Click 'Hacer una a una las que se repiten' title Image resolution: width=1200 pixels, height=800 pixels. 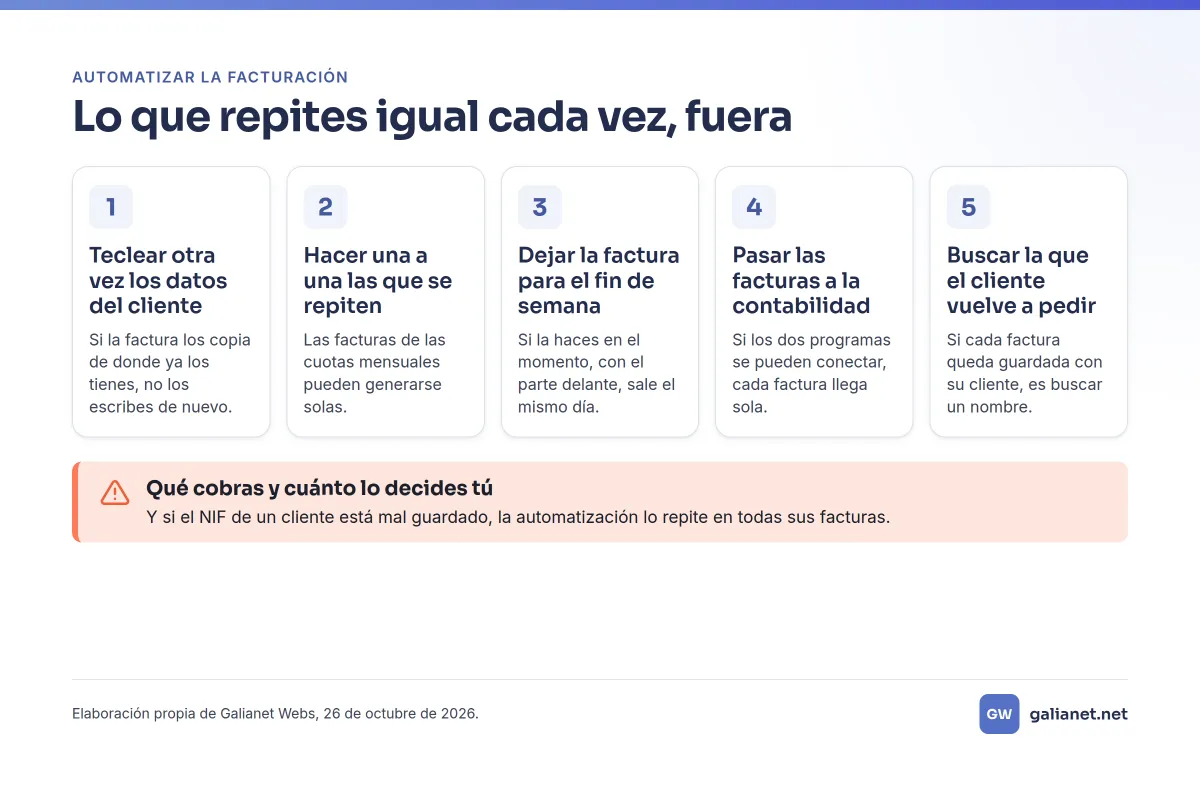point(378,280)
